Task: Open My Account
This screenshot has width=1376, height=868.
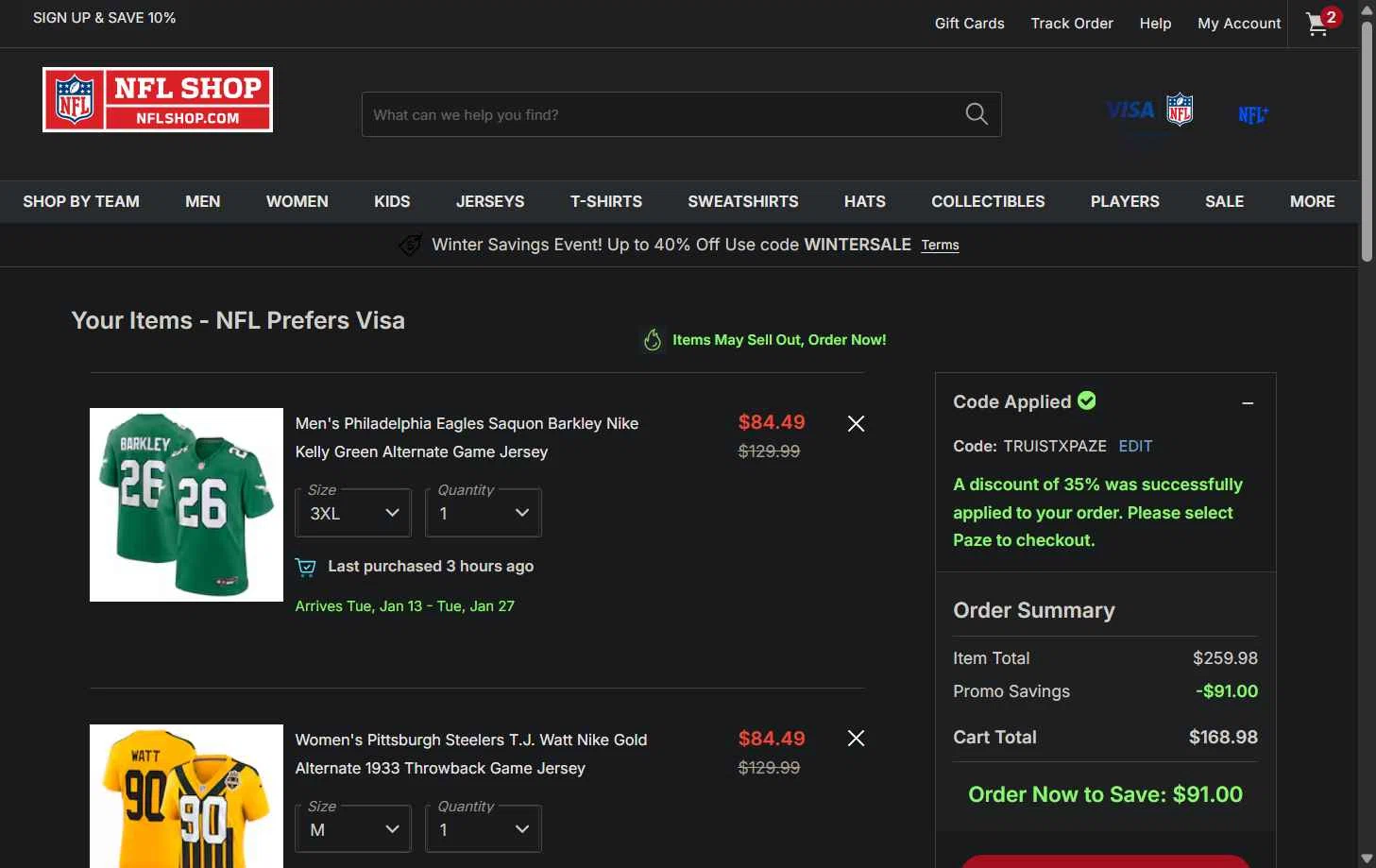Action: point(1239,24)
